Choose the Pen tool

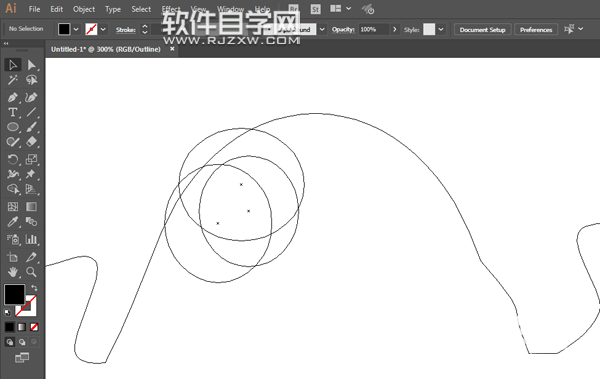13,97
